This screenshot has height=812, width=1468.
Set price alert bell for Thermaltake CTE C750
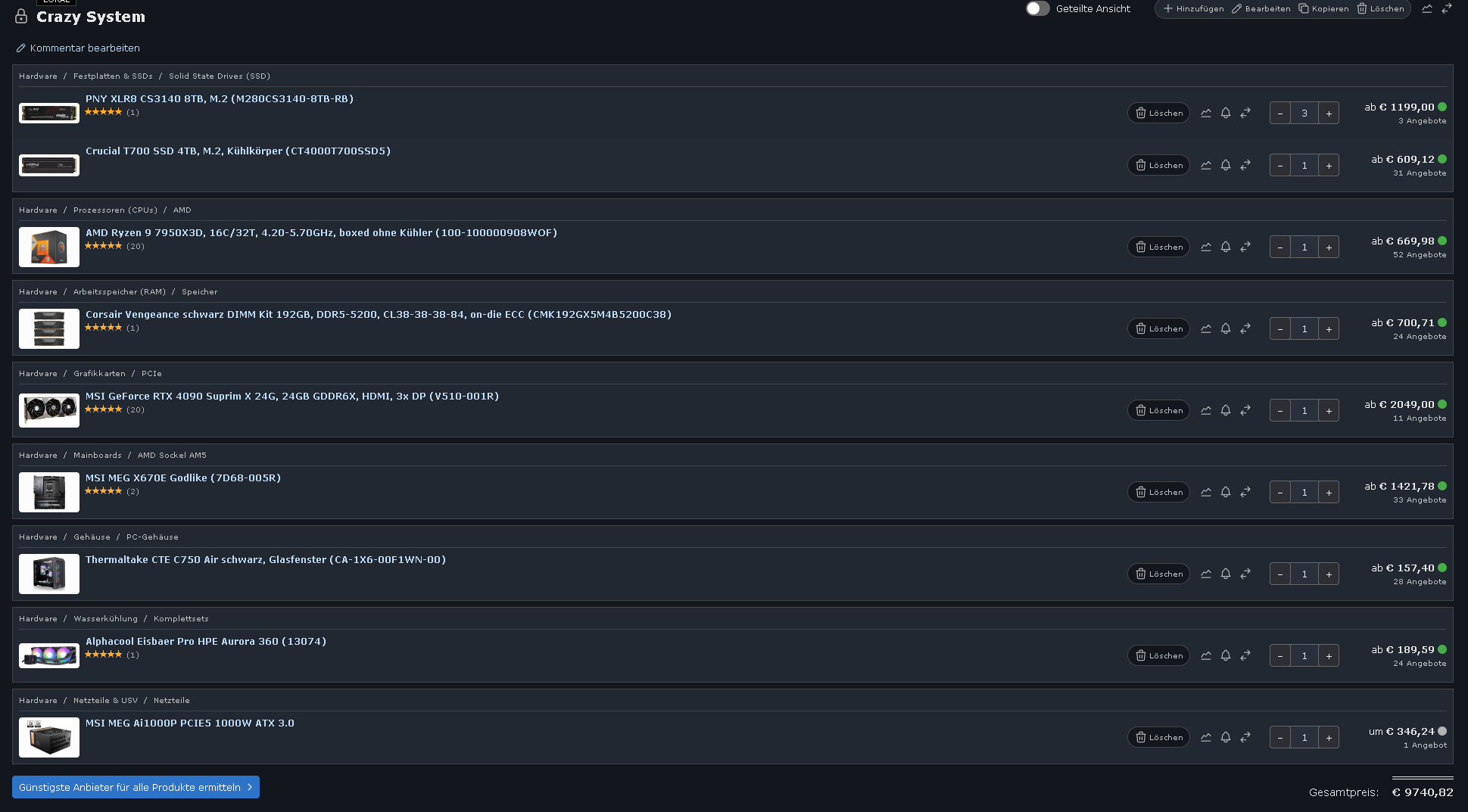click(x=1226, y=574)
